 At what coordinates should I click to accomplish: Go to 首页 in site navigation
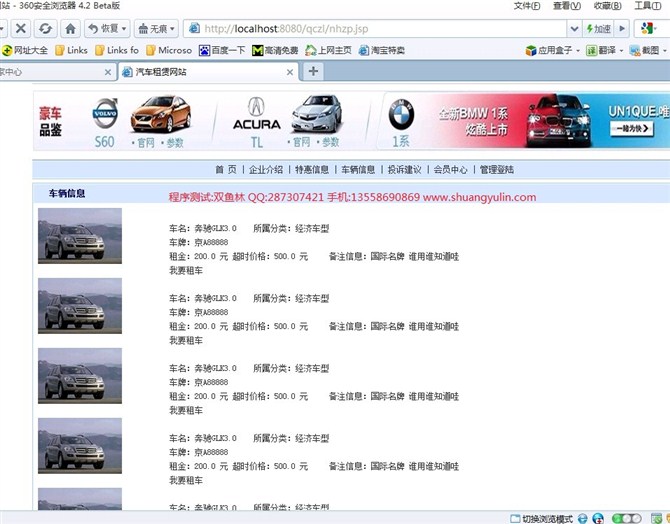tap(226, 170)
